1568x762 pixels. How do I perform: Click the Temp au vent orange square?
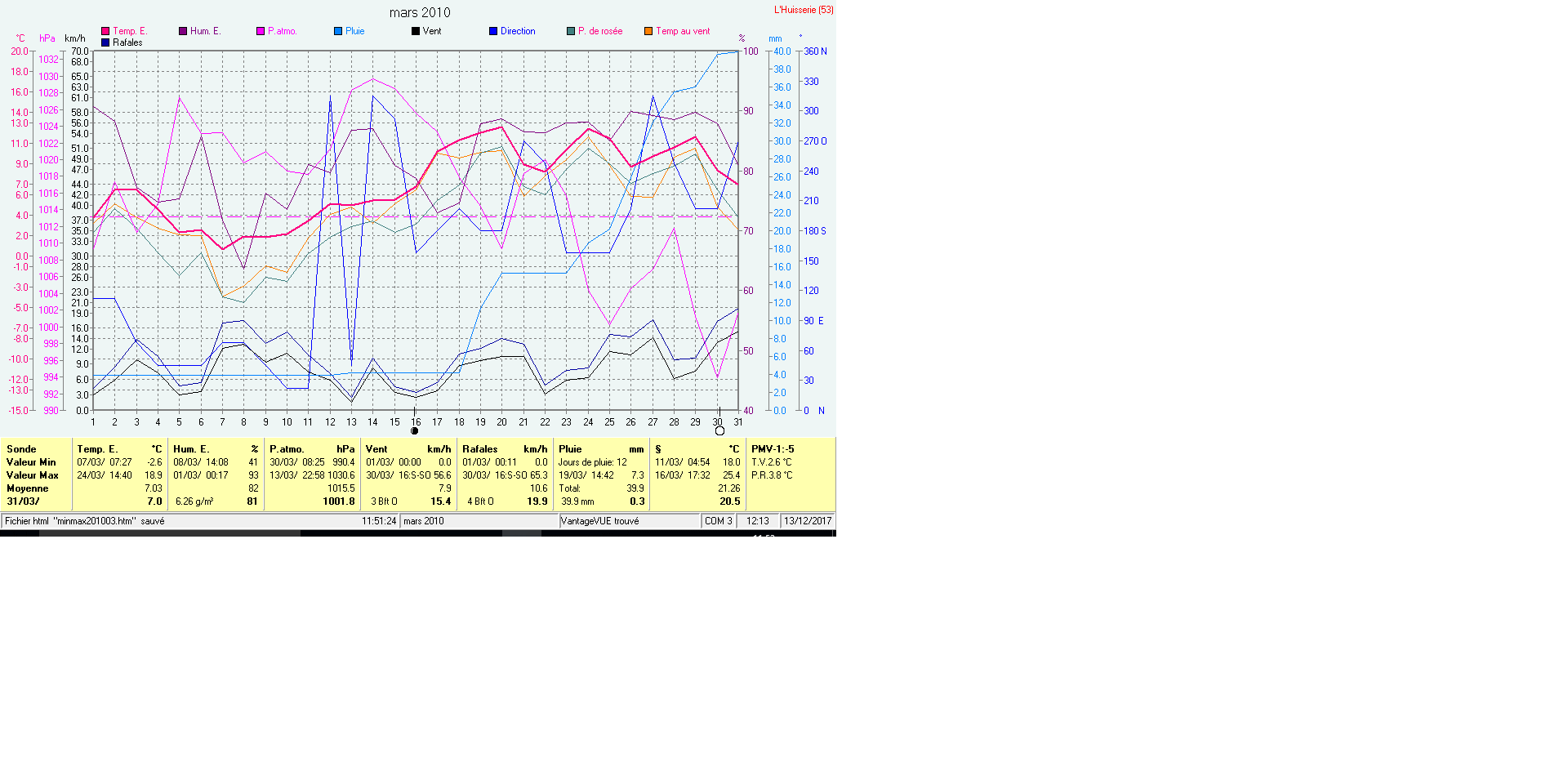click(x=648, y=31)
